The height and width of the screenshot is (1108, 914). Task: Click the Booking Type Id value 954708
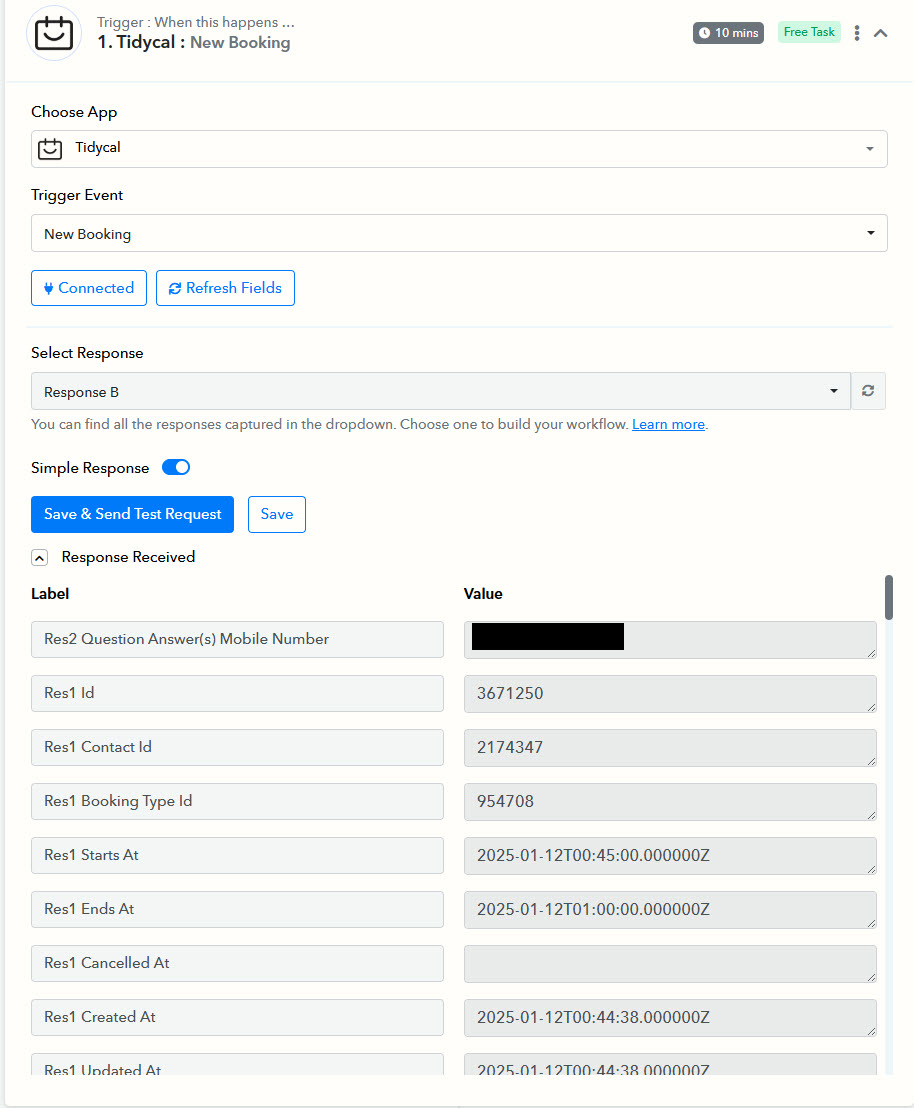click(x=670, y=802)
